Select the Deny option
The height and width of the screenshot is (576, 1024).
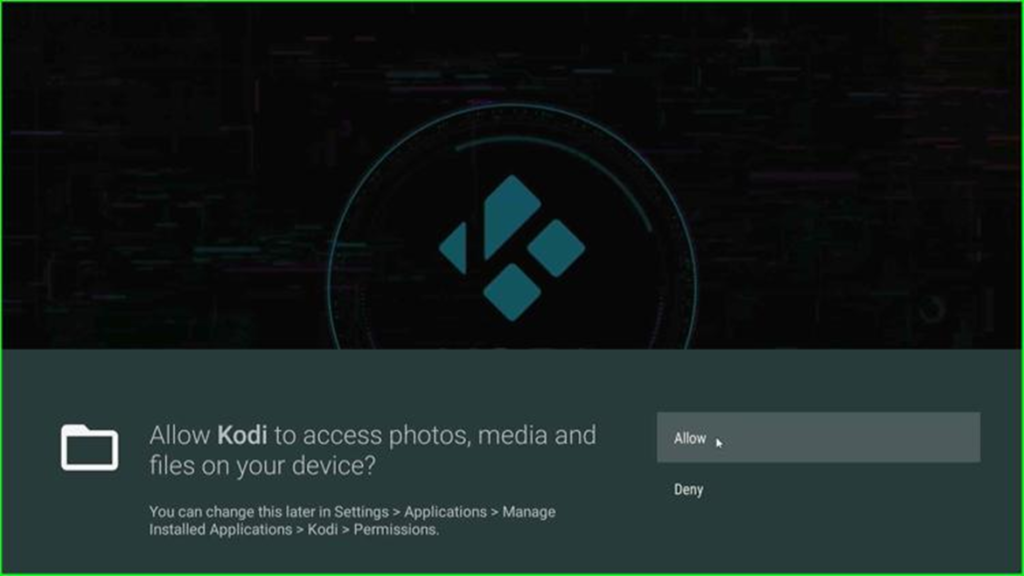tap(688, 489)
